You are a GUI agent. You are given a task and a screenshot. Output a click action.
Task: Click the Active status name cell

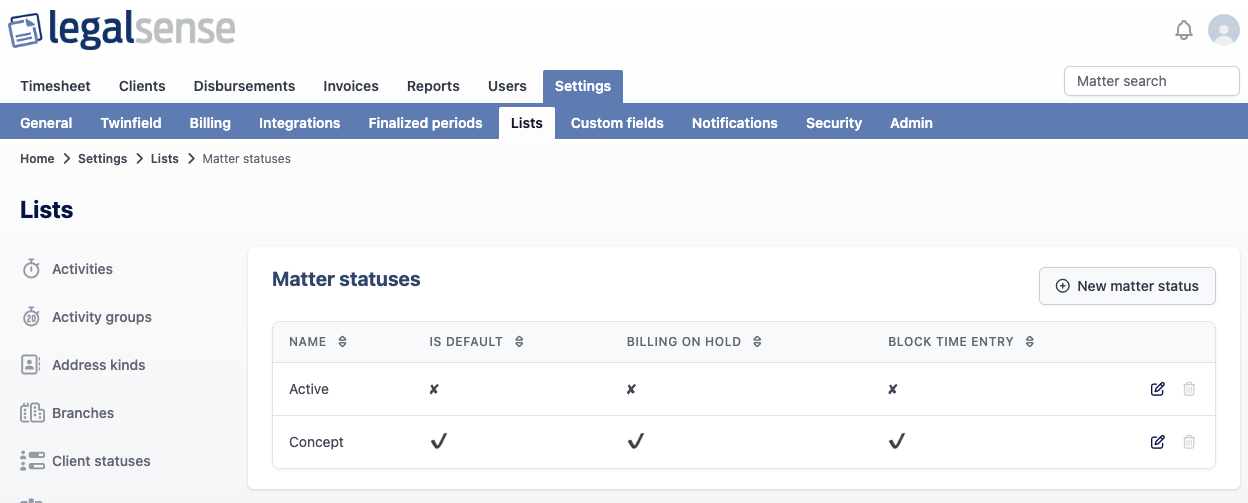tap(309, 389)
